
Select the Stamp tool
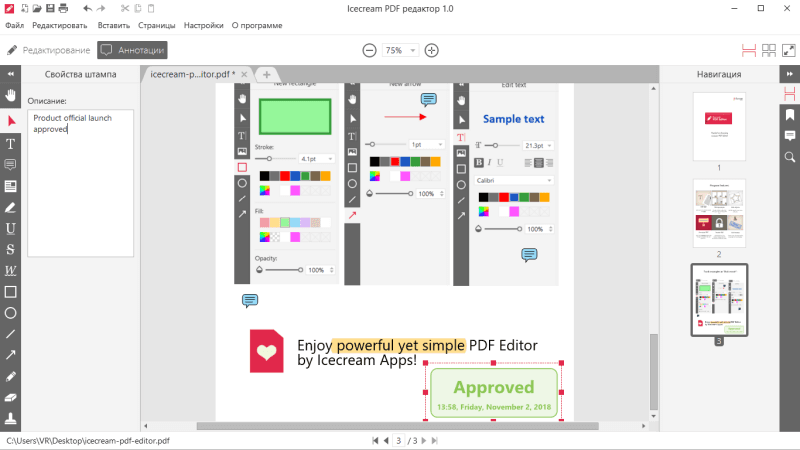(x=10, y=418)
